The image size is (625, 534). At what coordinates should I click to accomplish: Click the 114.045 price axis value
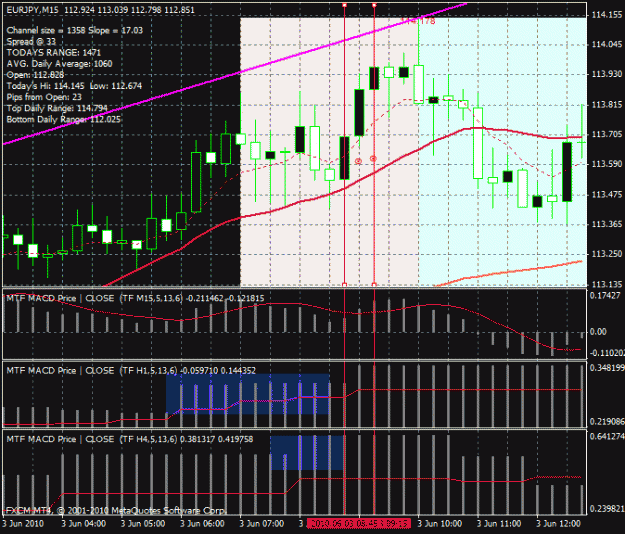[x=607, y=44]
